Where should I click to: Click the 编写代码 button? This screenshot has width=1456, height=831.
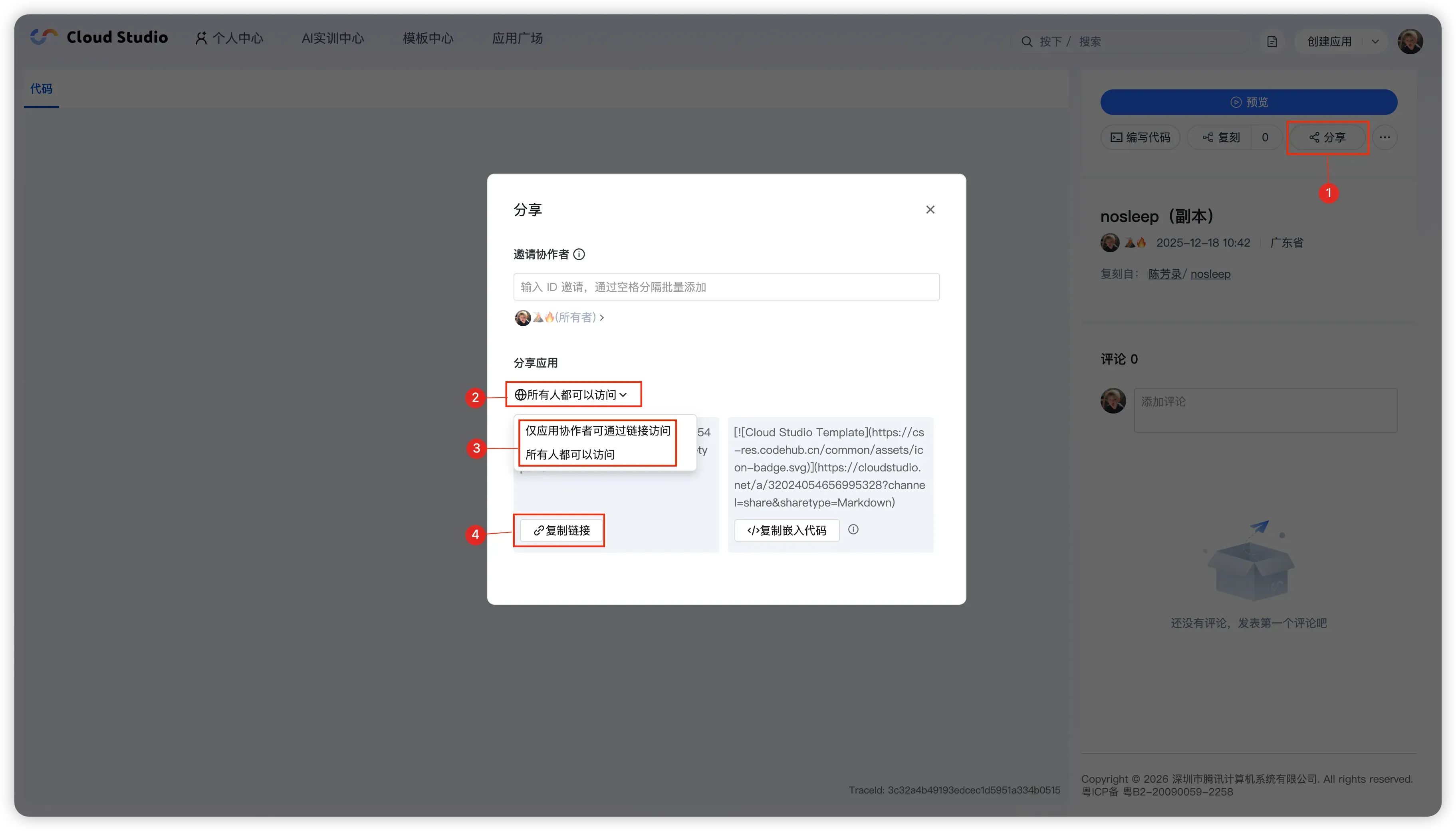1140,138
